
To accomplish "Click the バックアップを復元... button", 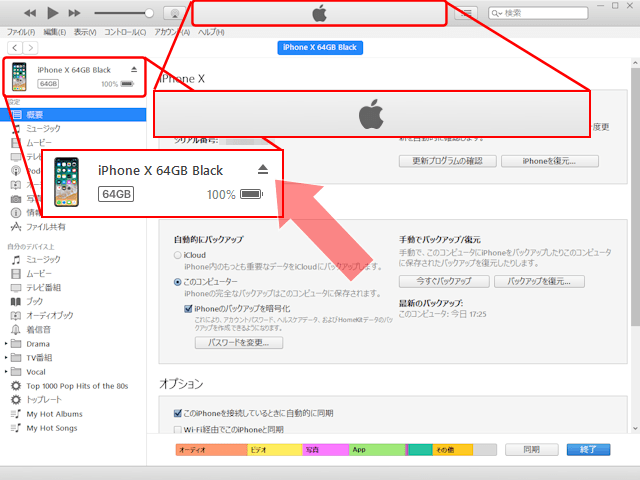I will [x=539, y=282].
